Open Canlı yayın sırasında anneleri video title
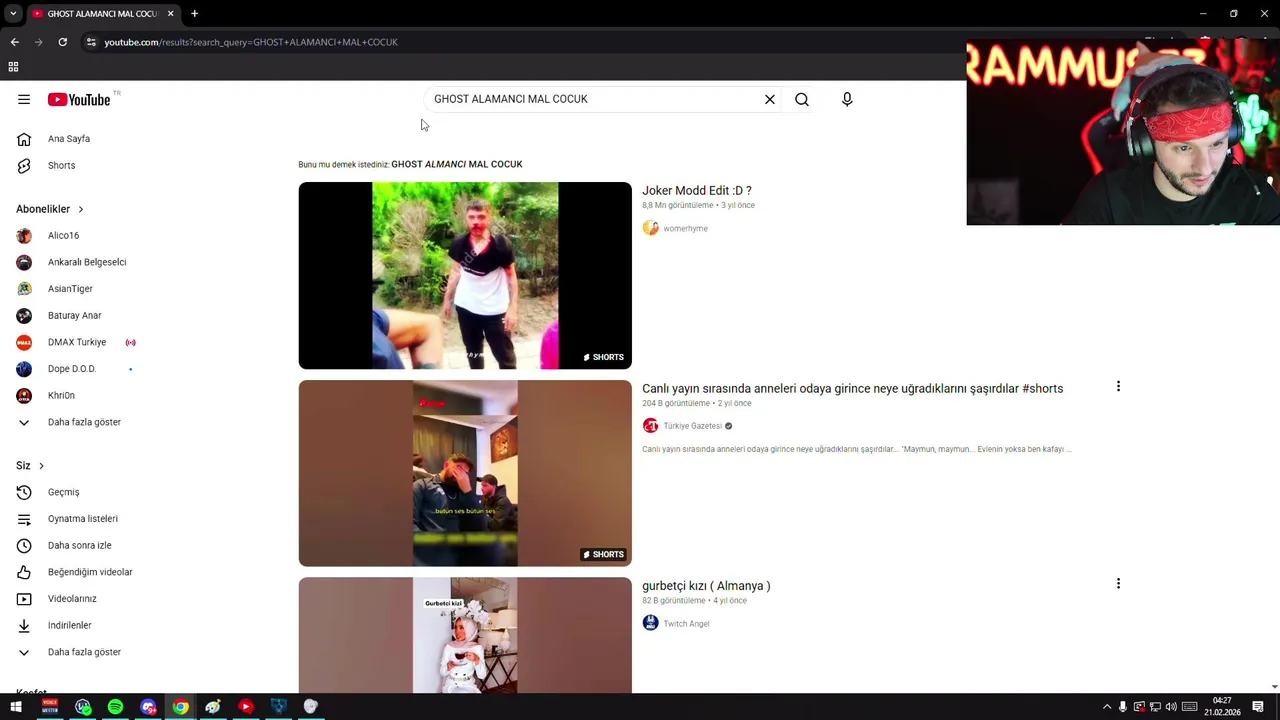1280x720 pixels. [x=852, y=388]
